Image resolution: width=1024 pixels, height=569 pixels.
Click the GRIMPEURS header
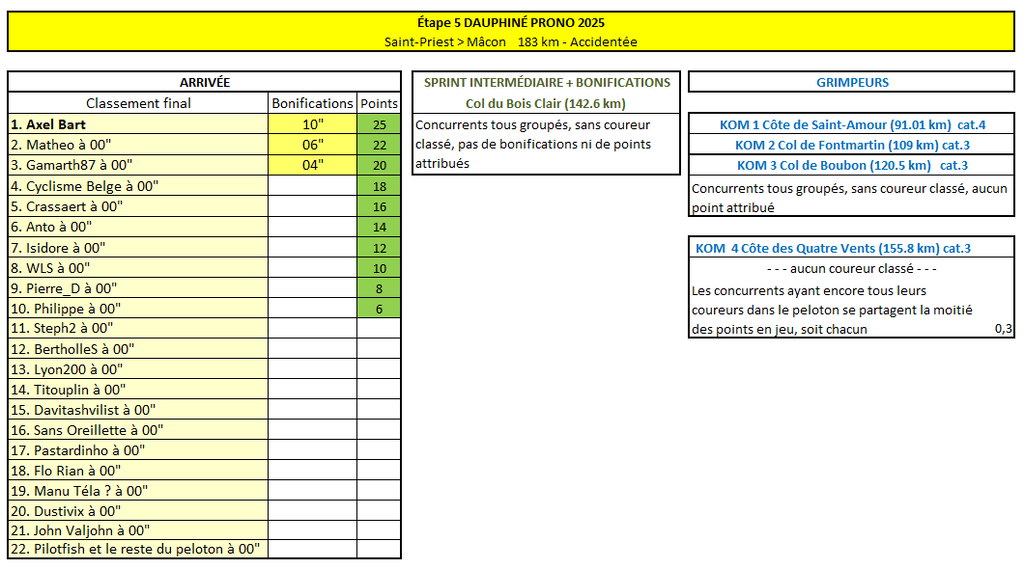coord(852,82)
